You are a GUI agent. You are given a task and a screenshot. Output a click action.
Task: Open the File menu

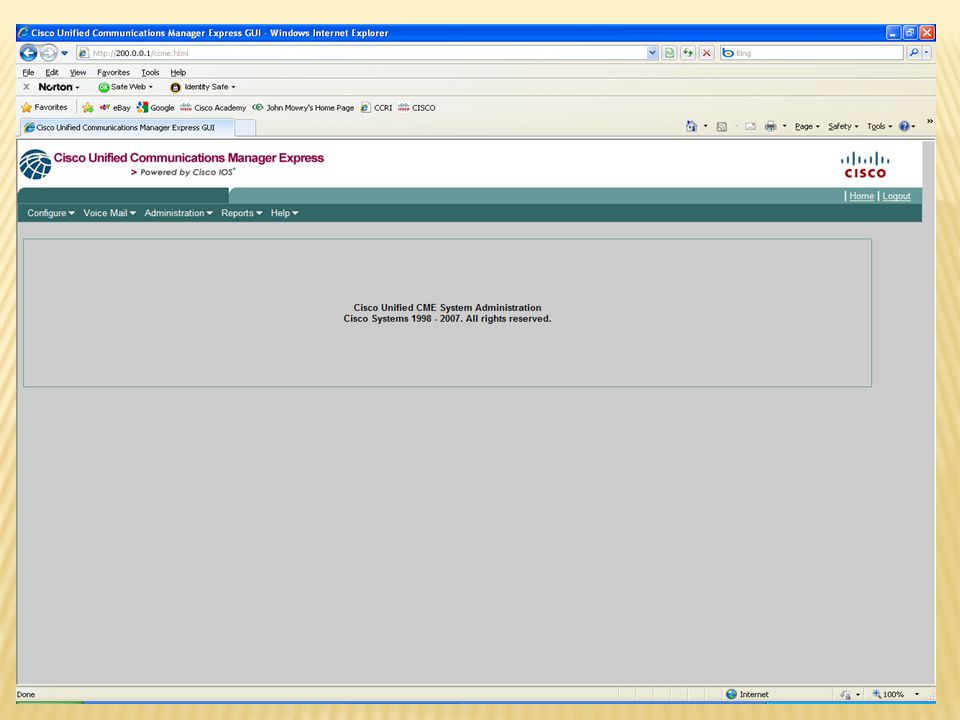coord(28,72)
